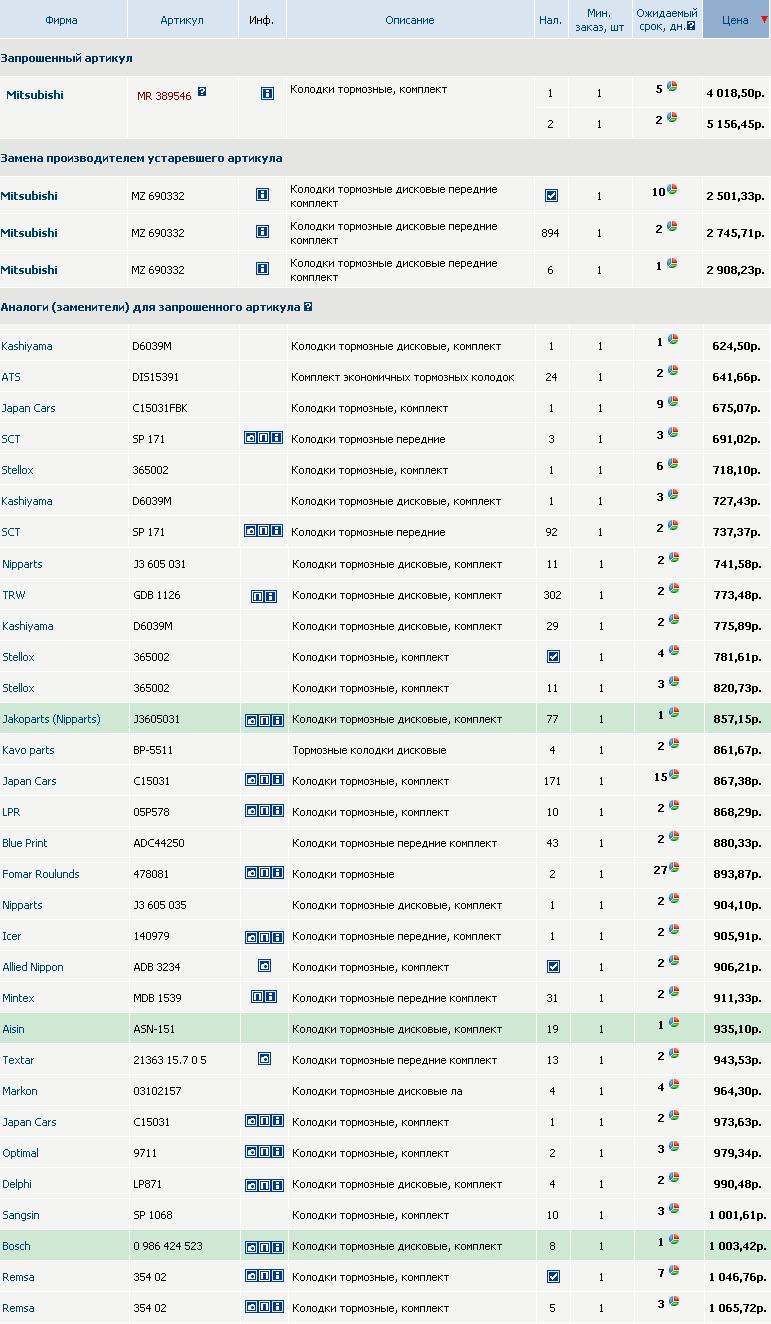Viewport: 771px width, 1324px height.
Task: Click availability checkmark in Remsa 1 046,76р. row
Action: tap(551, 1277)
